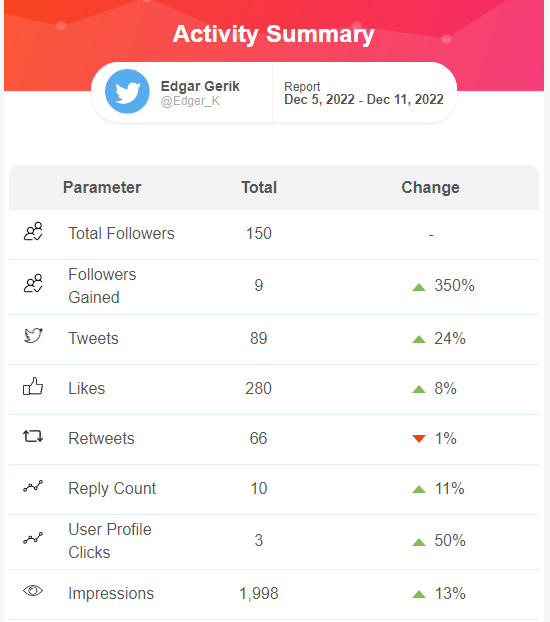Click the report date range Dec 5 - Dec 11
The height and width of the screenshot is (622, 550).
tap(364, 99)
